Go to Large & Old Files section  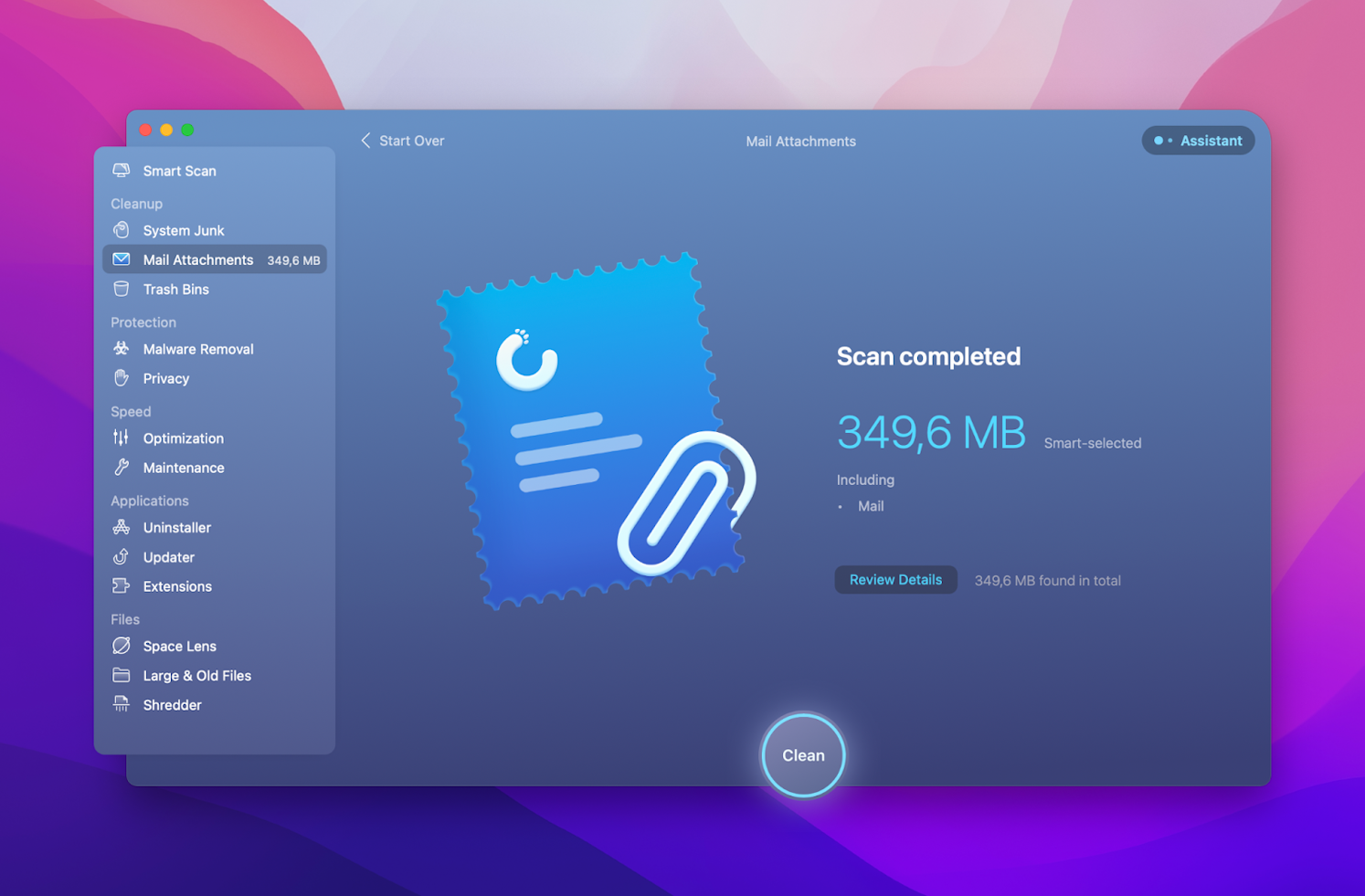point(196,676)
